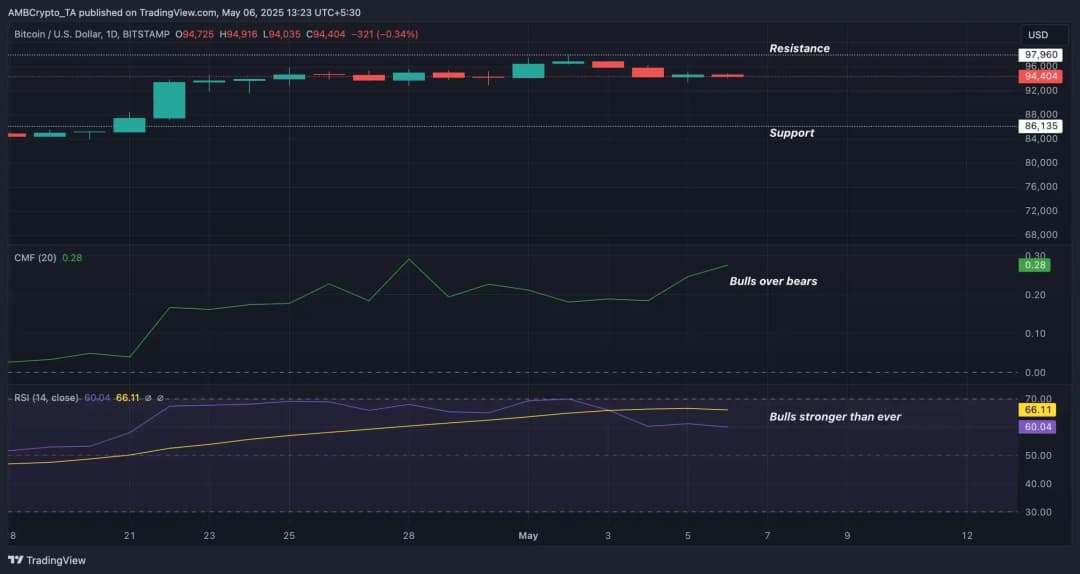The width and height of the screenshot is (1080, 574).
Task: Select the Resistance text annotation
Action: (x=799, y=48)
